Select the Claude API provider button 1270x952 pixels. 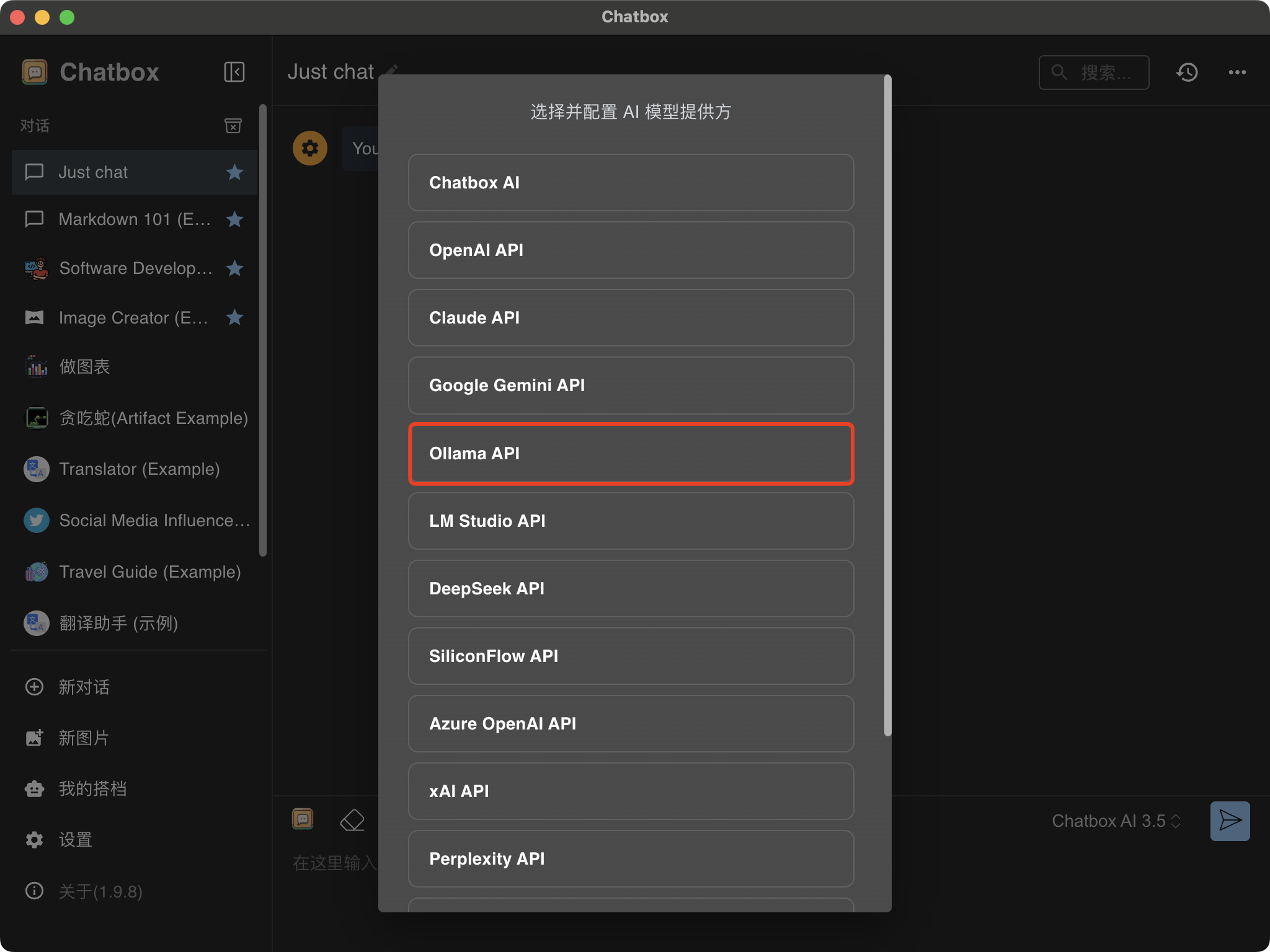[x=631, y=318]
